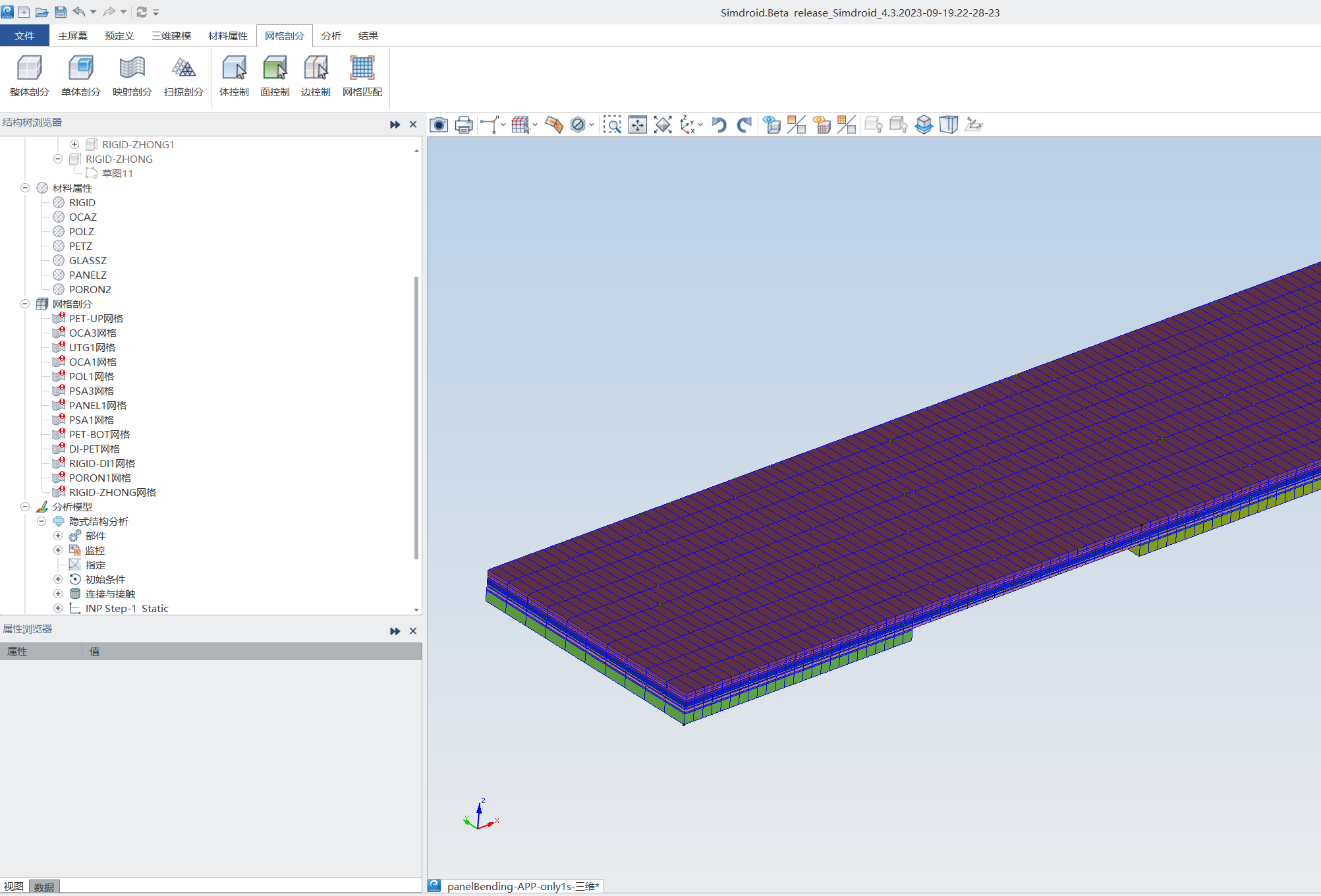Click the fit-all view icon
The width and height of the screenshot is (1321, 896).
[663, 125]
